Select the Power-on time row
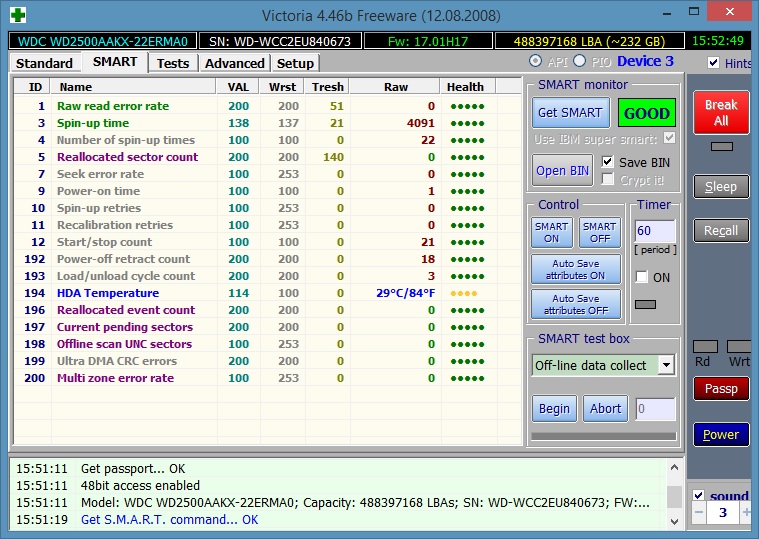This screenshot has height=539, width=759. (268, 191)
